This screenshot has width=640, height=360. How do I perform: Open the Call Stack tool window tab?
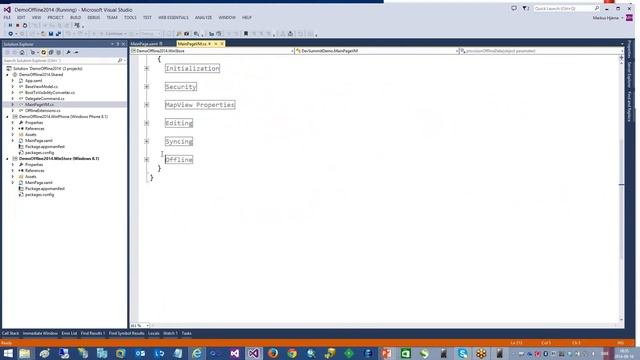coord(11,333)
